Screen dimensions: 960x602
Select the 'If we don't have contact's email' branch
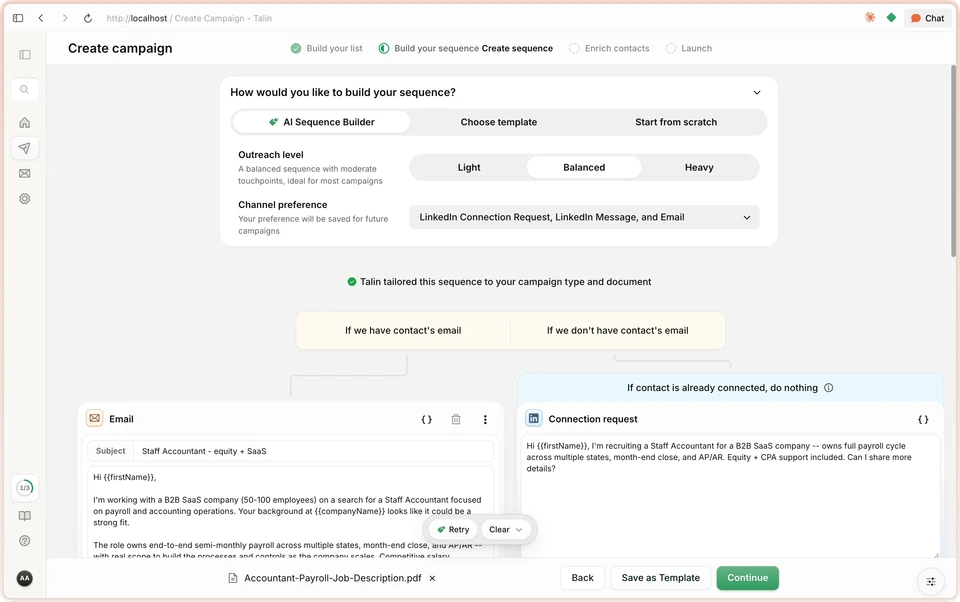coord(617,330)
